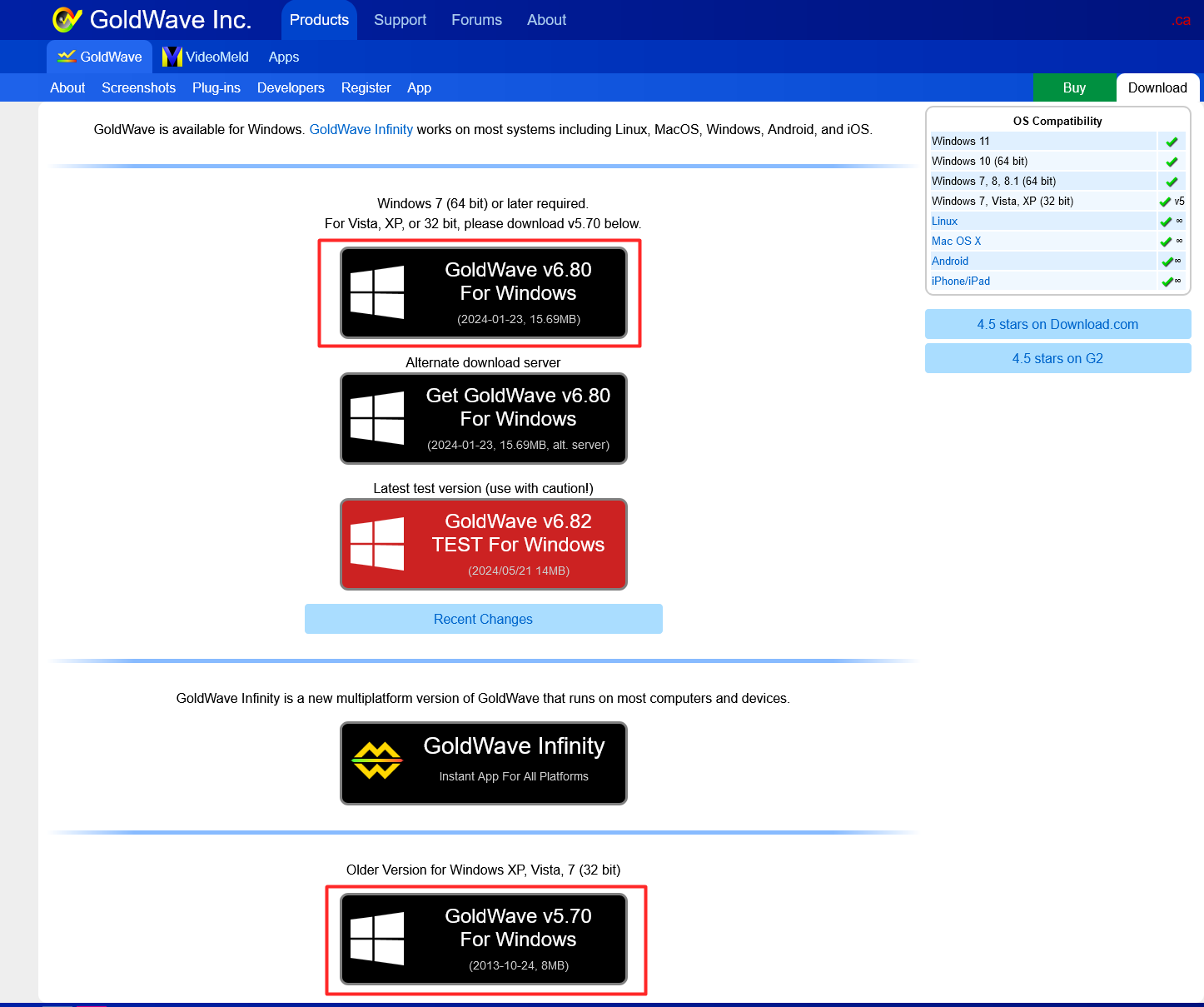Click the .ca link at top right

click(1182, 20)
